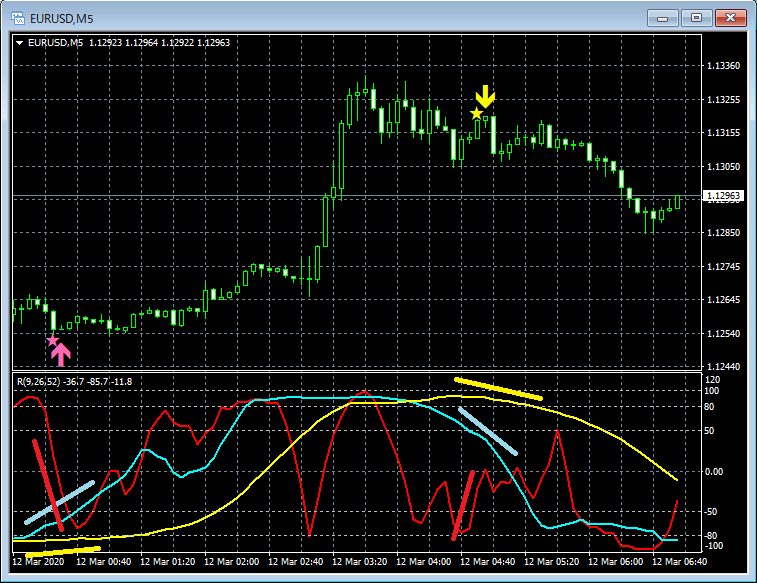The image size is (757, 583).
Task: Click the time label 12 Mar 05:20
Action: [552, 562]
